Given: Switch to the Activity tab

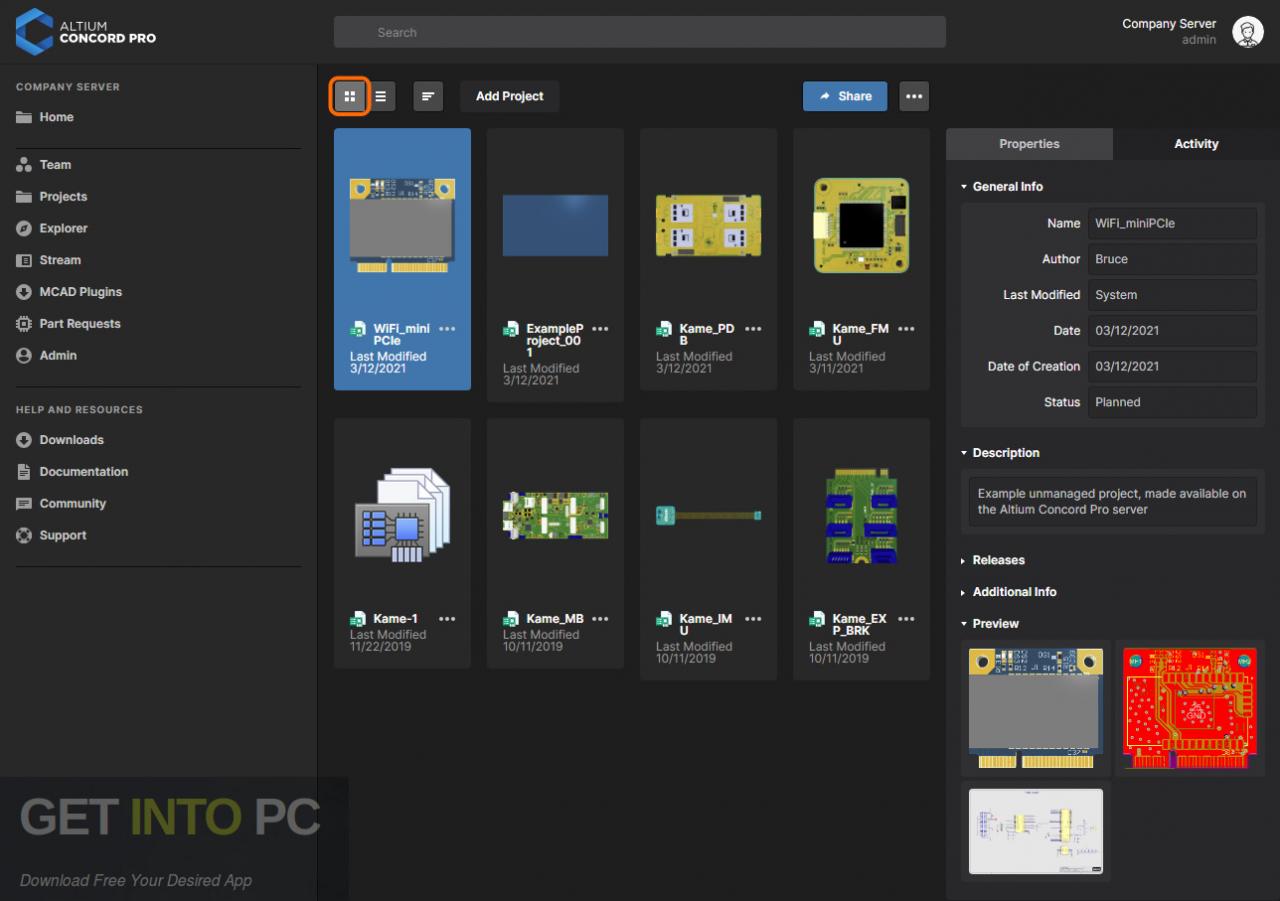Looking at the screenshot, I should (x=1196, y=144).
